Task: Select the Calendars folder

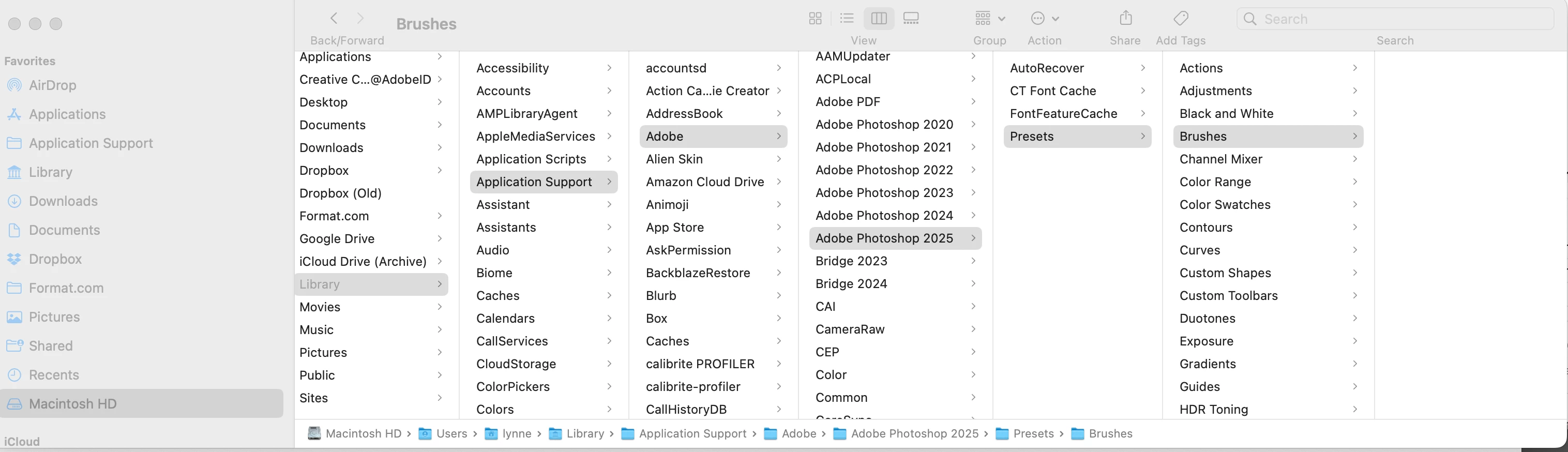Action: tap(544, 318)
